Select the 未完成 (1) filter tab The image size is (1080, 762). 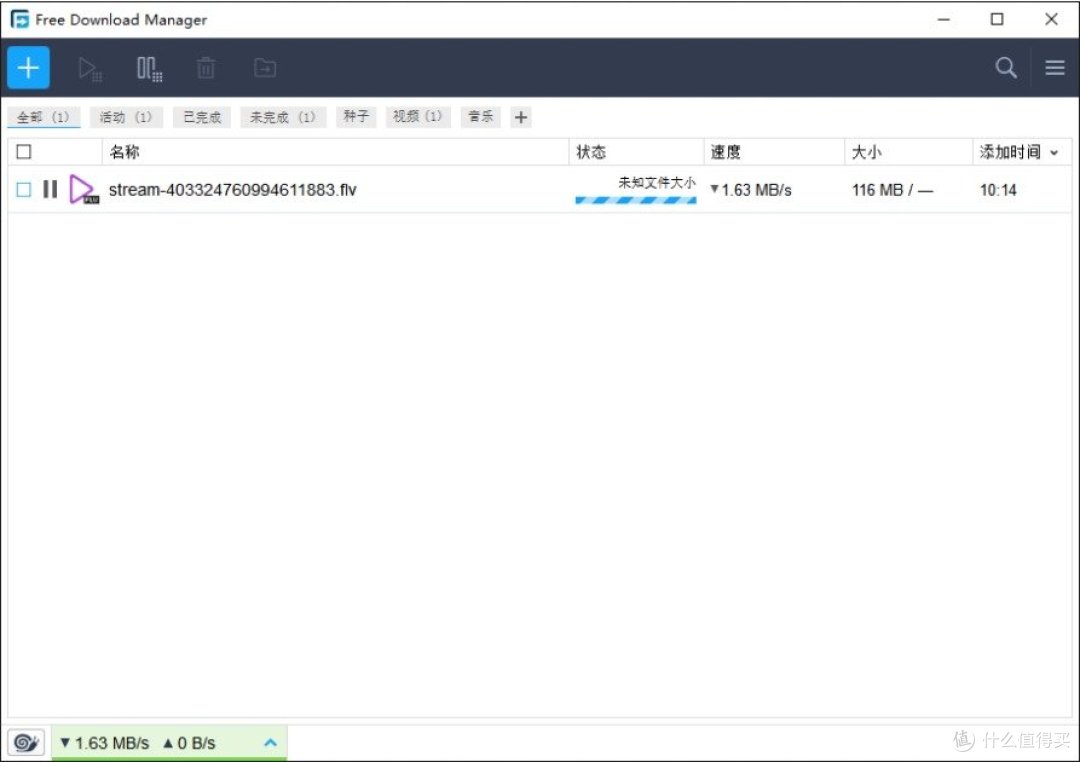point(282,117)
